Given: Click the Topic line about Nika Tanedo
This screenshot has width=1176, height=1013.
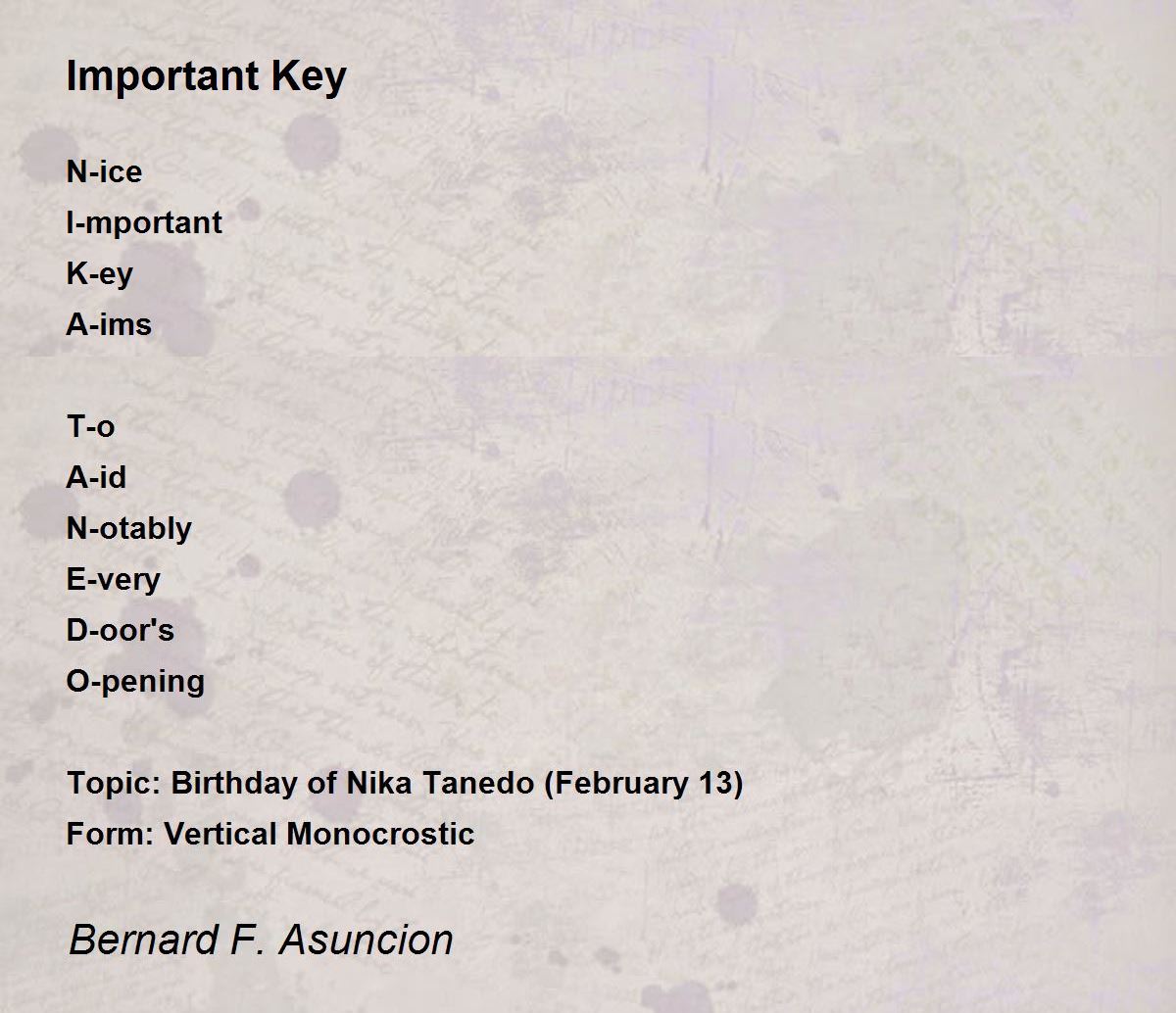Looking at the screenshot, I should coord(405,784).
